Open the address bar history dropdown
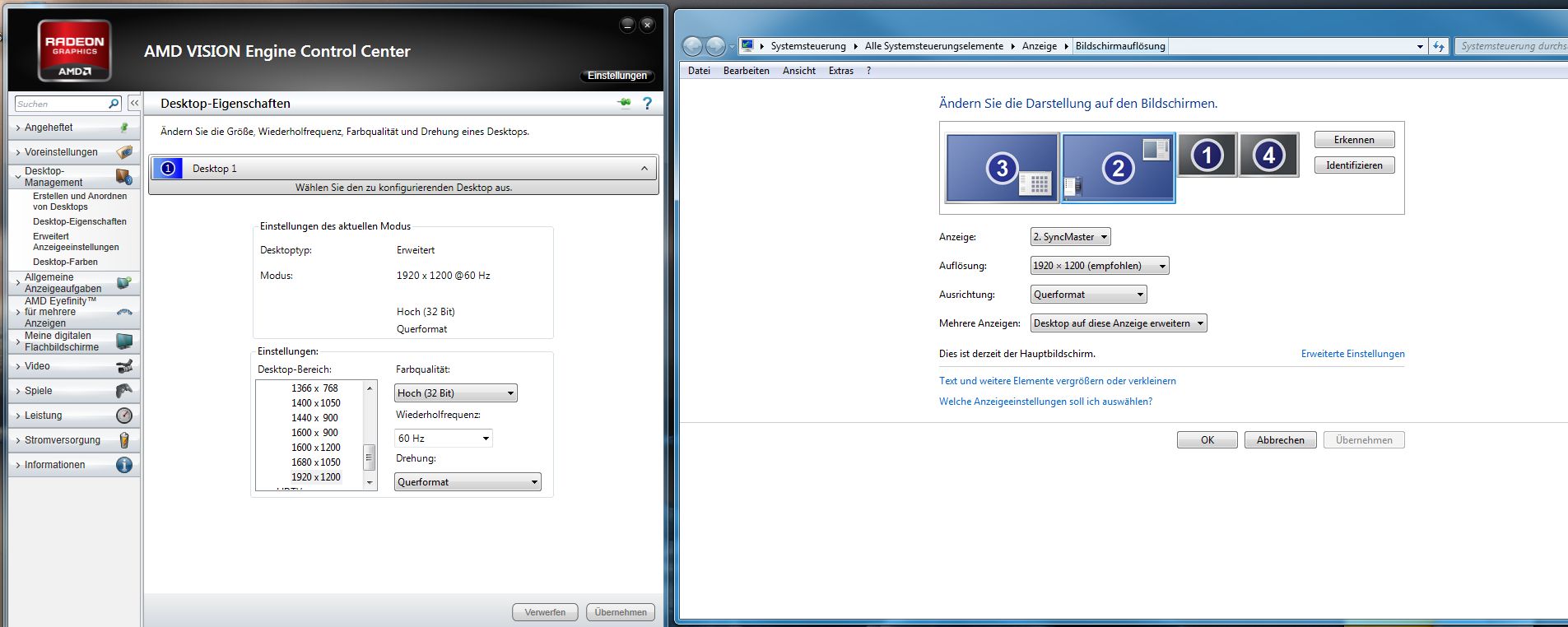Screen dimensions: 1568x627 [1420, 46]
